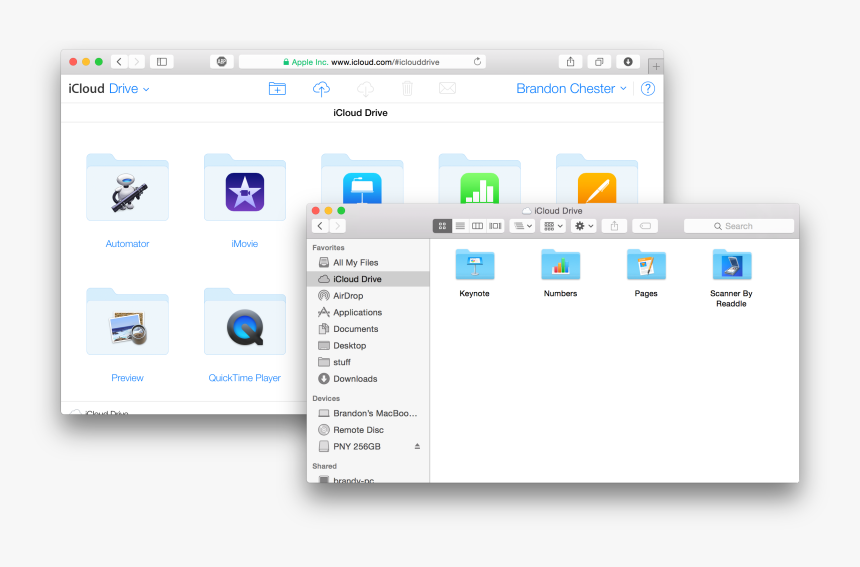Select Applications in Finder sidebar

click(x=368, y=313)
